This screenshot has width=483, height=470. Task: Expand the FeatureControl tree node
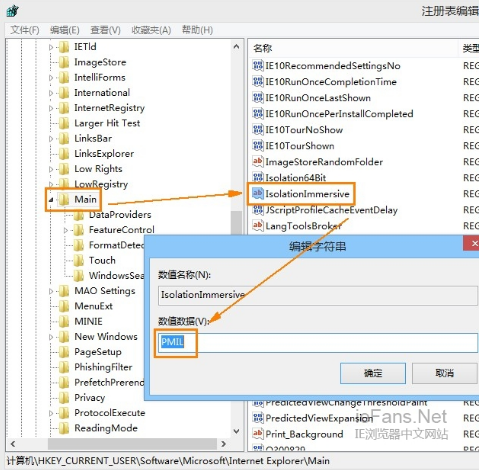click(x=66, y=230)
